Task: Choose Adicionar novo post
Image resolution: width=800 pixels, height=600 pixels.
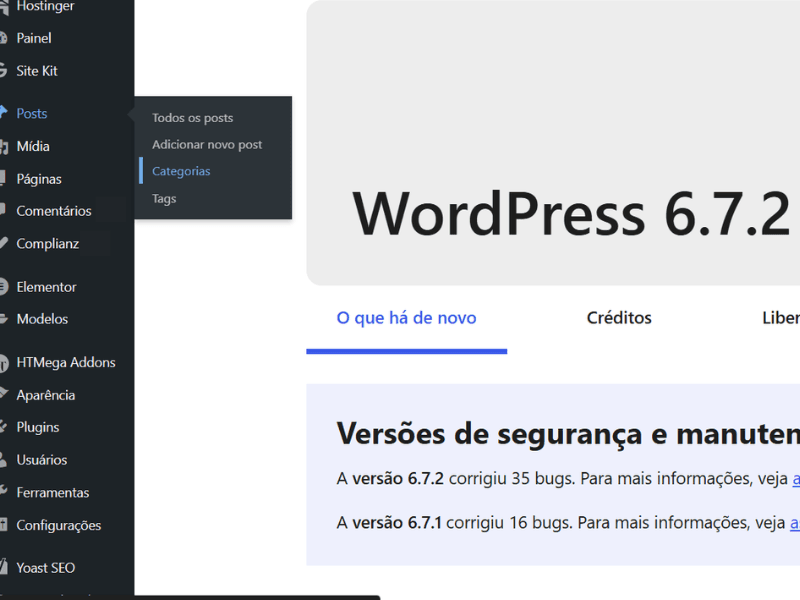Action: (x=207, y=145)
